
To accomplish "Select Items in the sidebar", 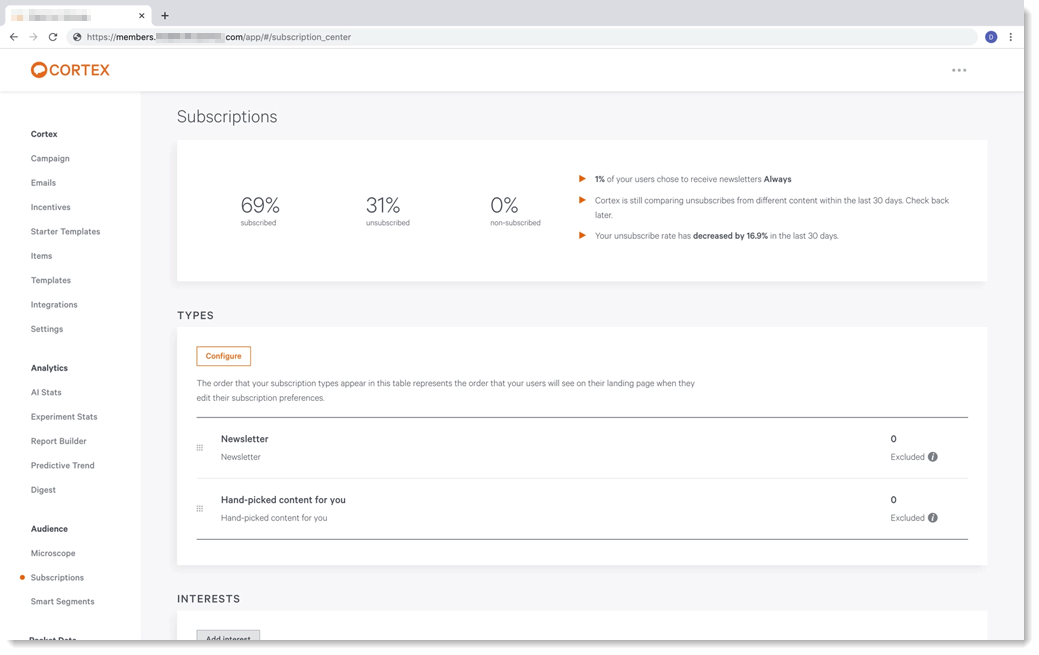I will [41, 256].
